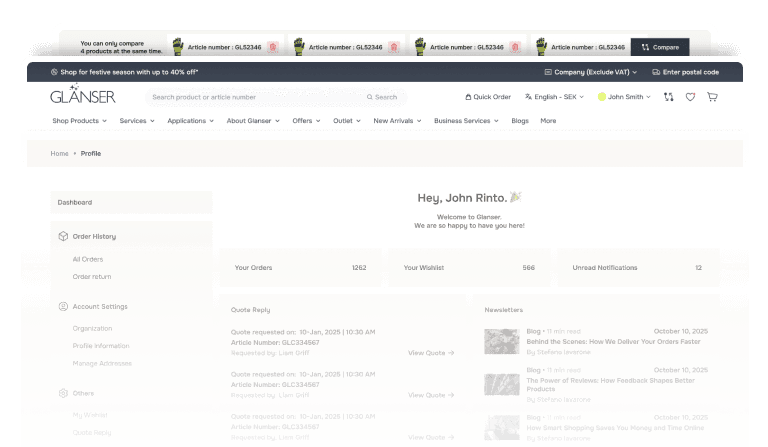Click the first glove image in compare bar

[178, 47]
